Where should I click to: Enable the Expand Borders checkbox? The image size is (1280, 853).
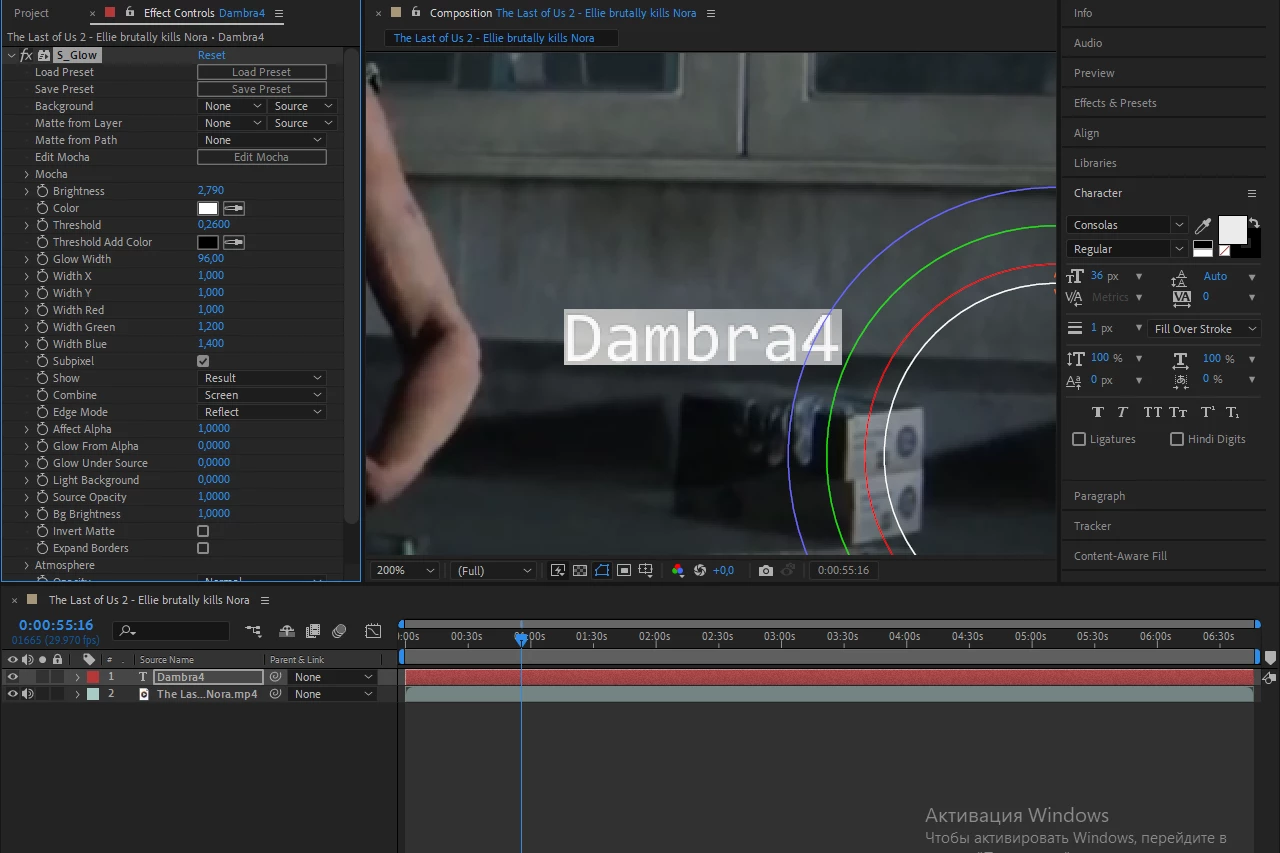pyautogui.click(x=203, y=548)
